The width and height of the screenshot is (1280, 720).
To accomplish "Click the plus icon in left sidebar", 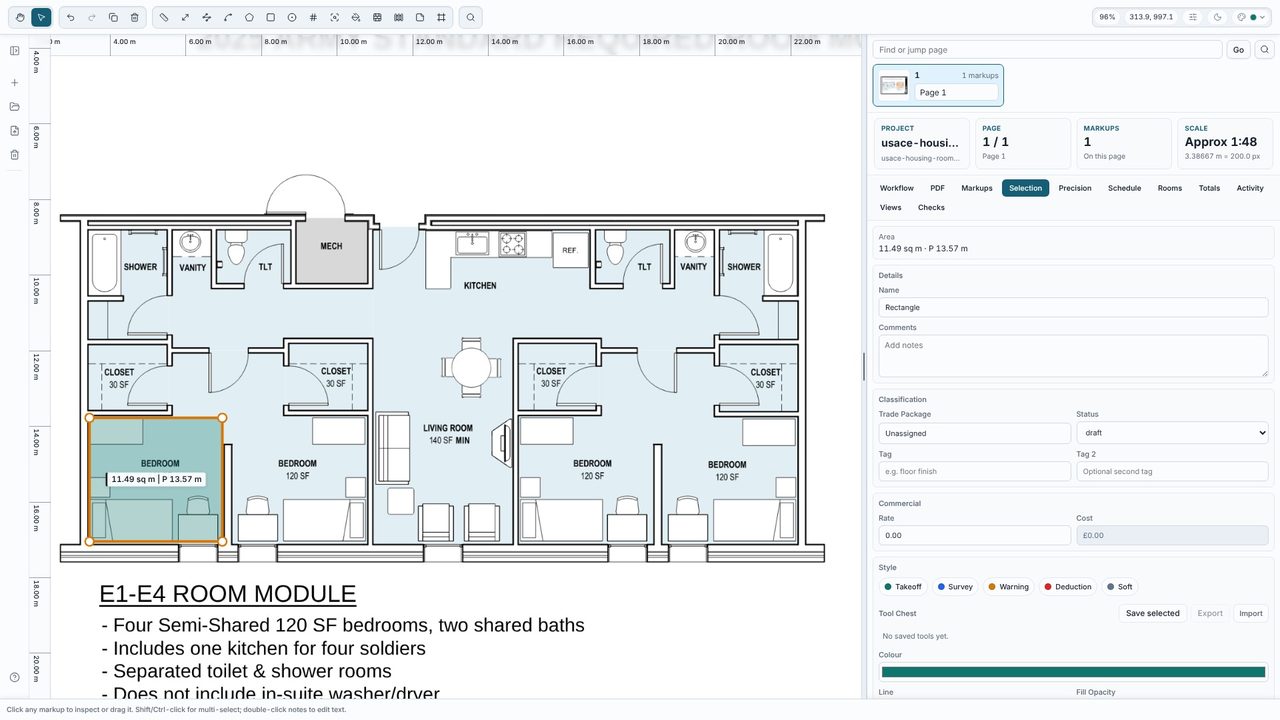I will click(14, 83).
